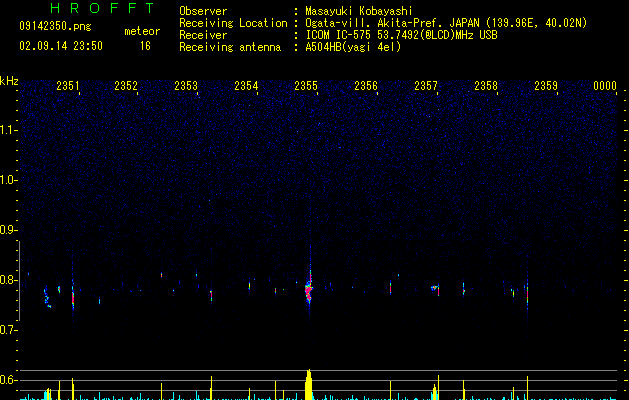Click the 0.9 kHz axis label
The image size is (629, 400).
coord(9,230)
